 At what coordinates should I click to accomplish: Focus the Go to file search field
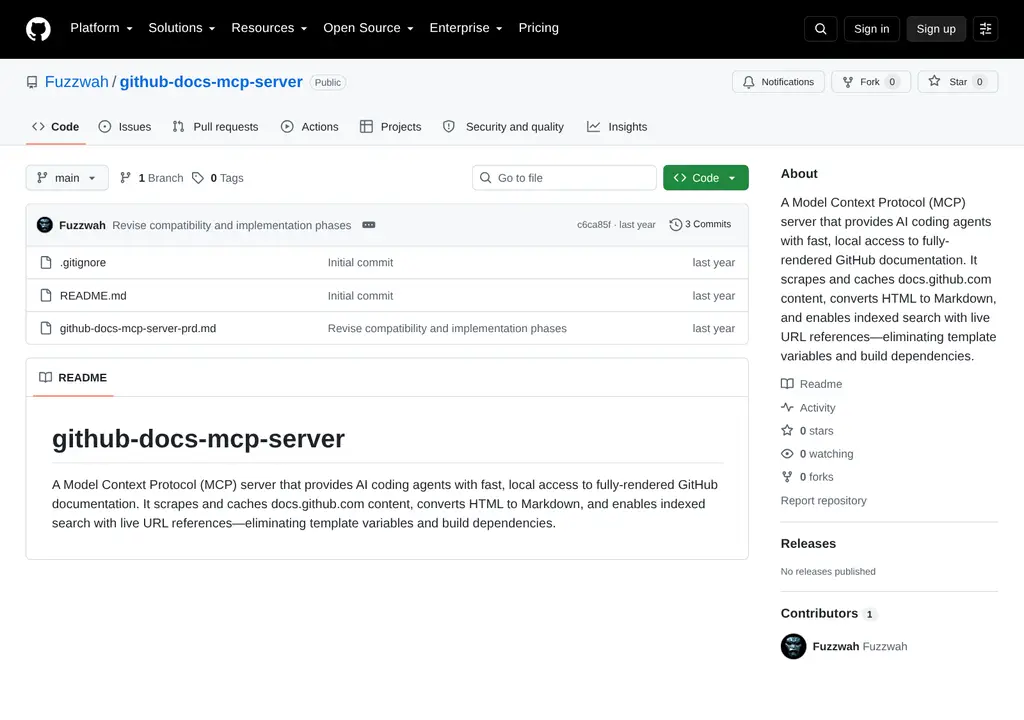(564, 178)
